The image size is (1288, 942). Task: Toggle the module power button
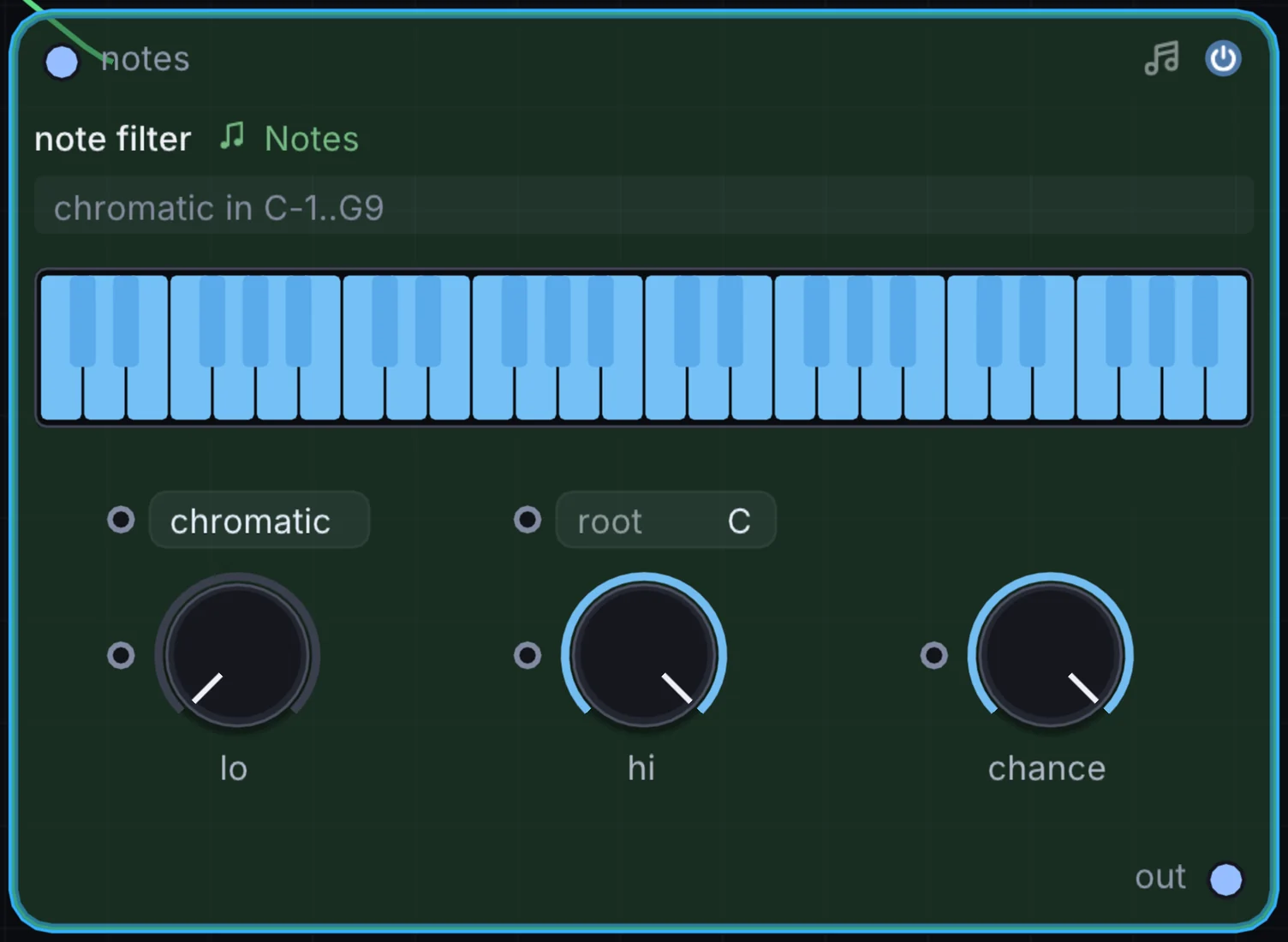[1223, 58]
